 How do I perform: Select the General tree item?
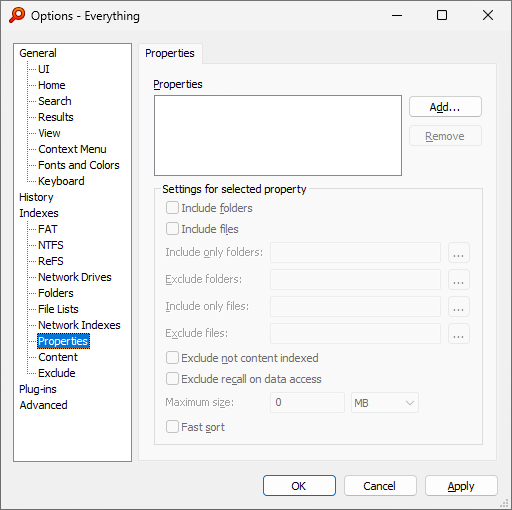(x=38, y=53)
